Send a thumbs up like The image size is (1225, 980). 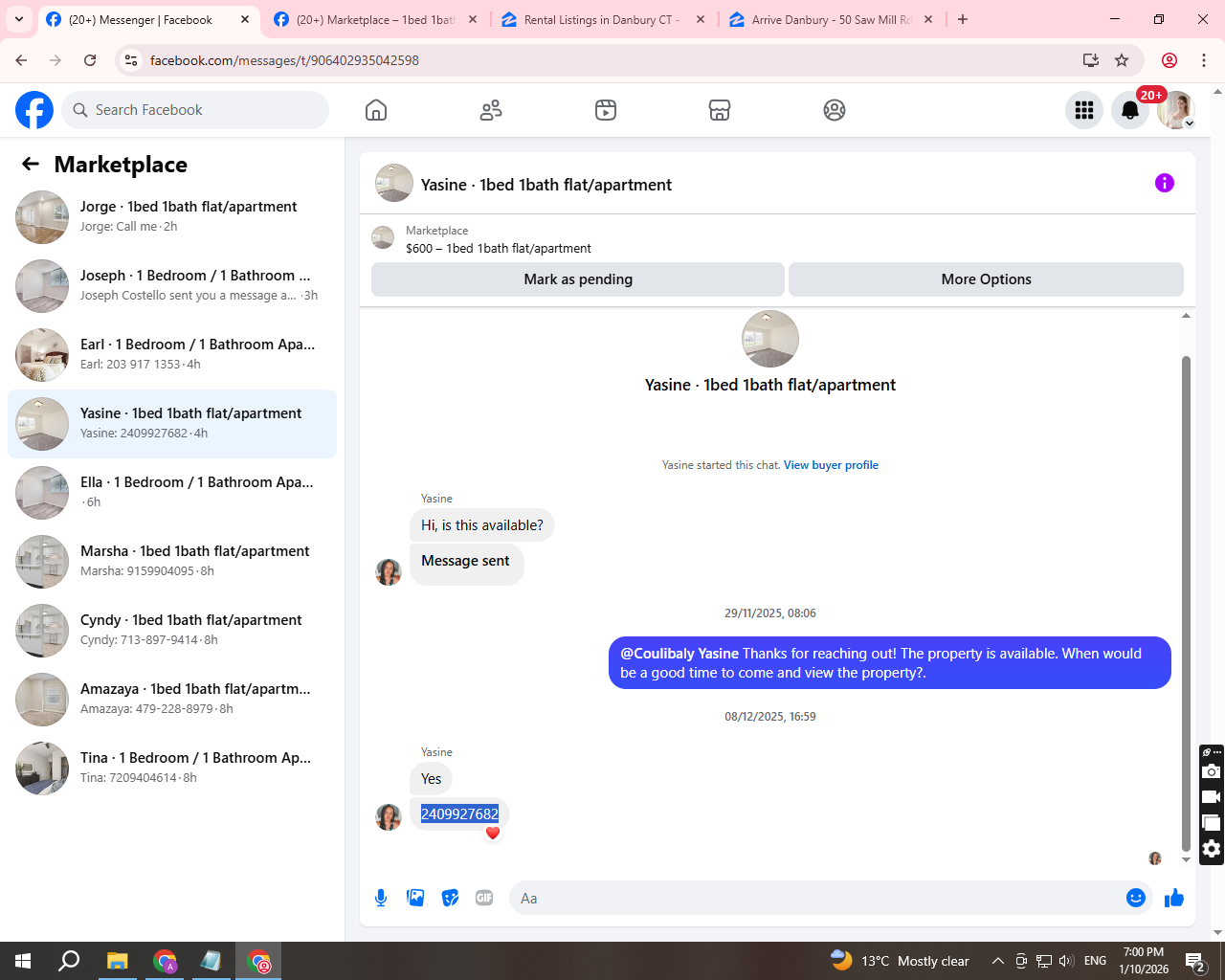click(1174, 898)
